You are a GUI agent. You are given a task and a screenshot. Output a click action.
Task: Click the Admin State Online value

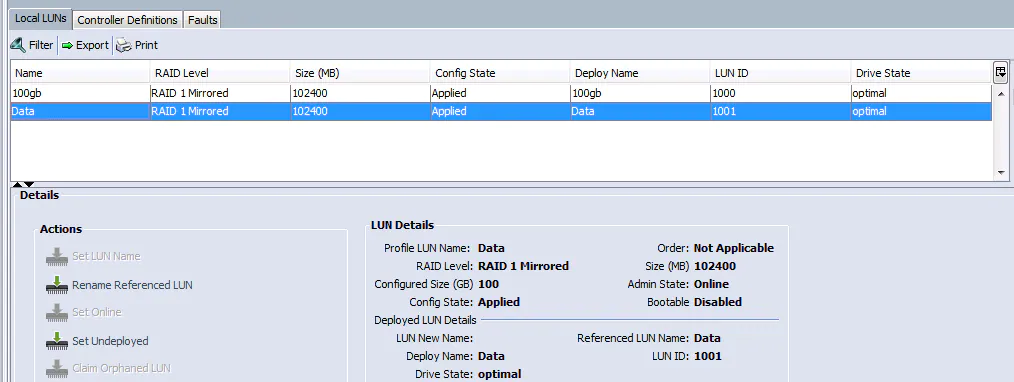point(711,284)
